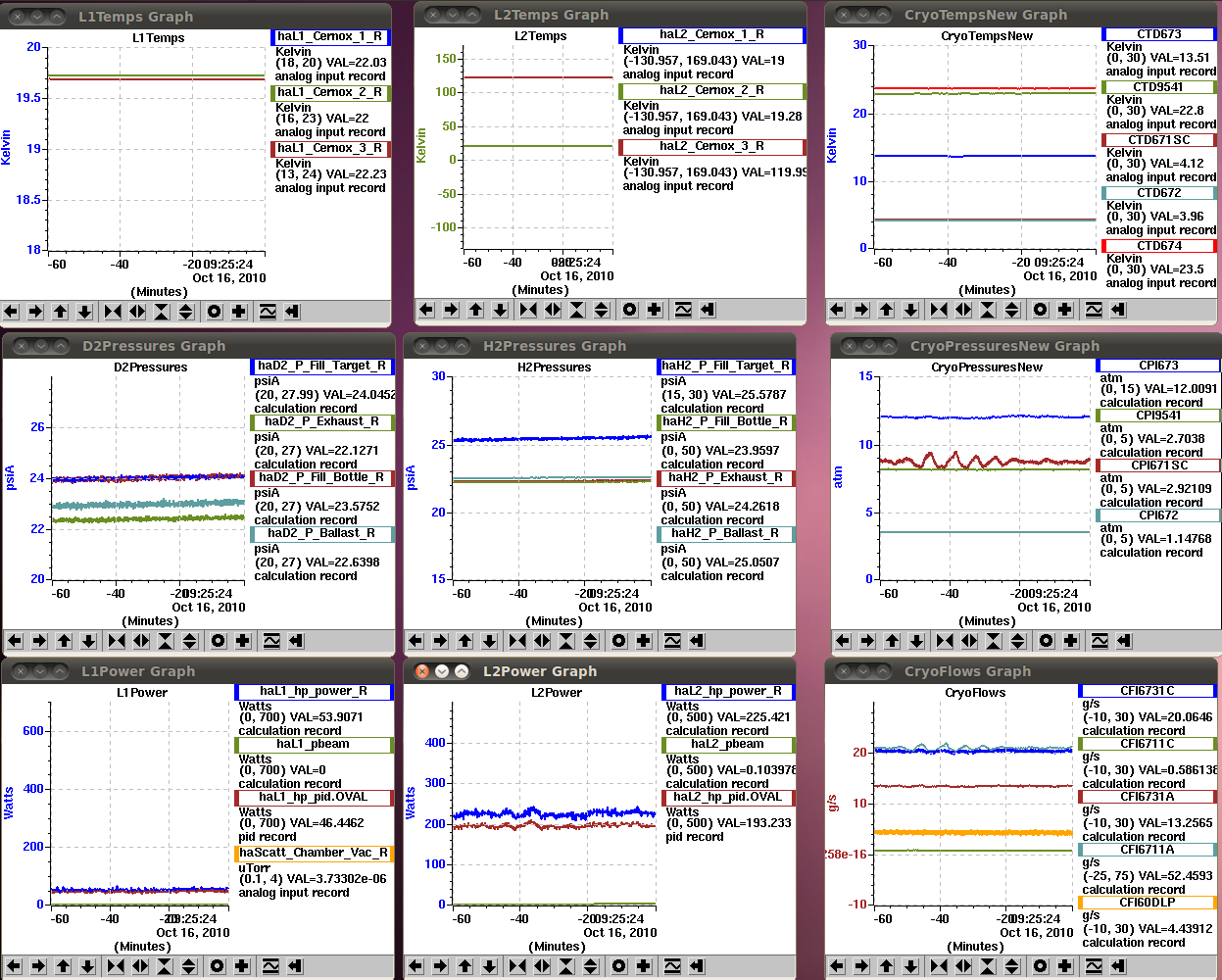Image resolution: width=1222 pixels, height=980 pixels.
Task: Click the auto-scale curve icon in L1Temps toolbar
Action: [x=268, y=312]
